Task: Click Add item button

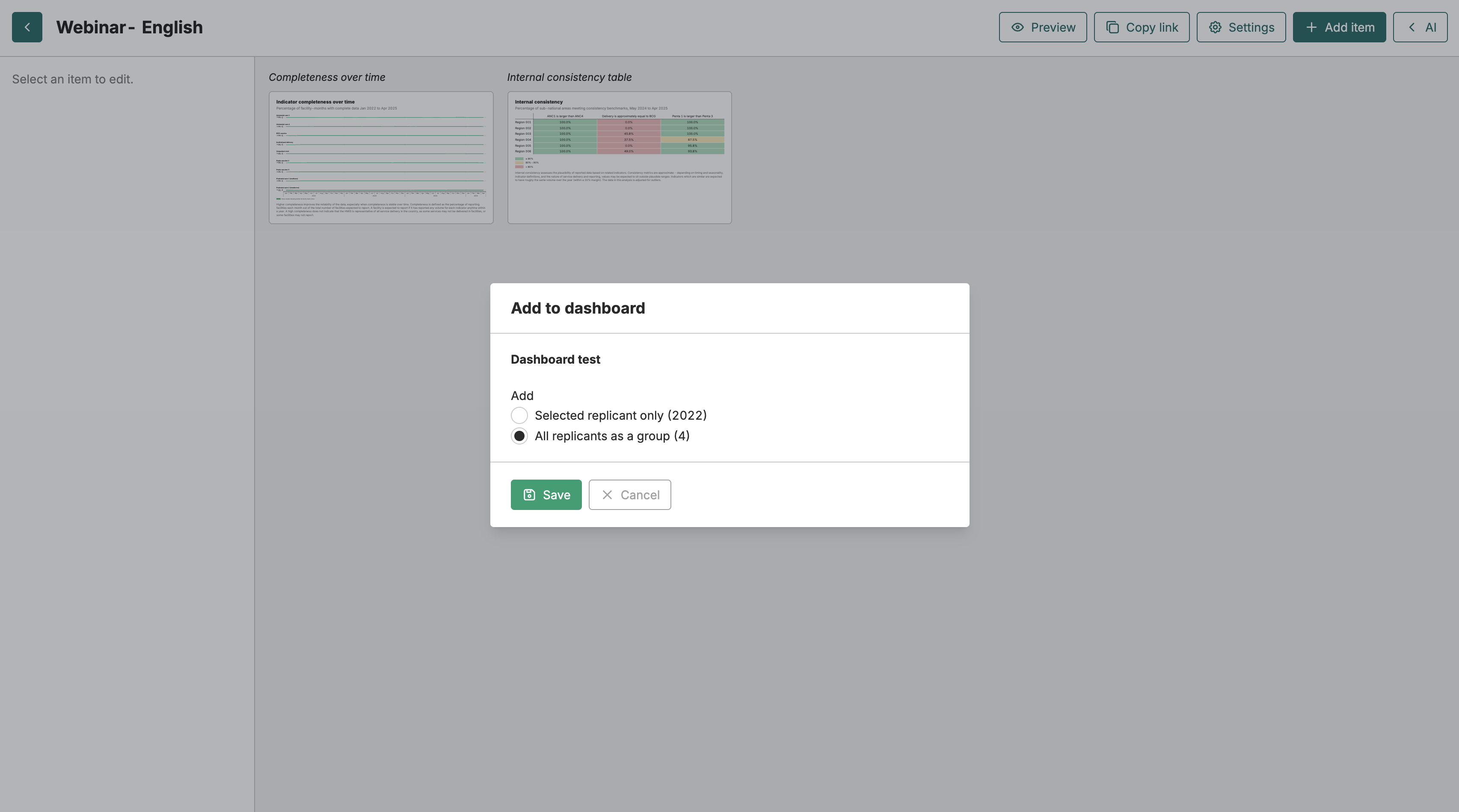Action: 1339,27
